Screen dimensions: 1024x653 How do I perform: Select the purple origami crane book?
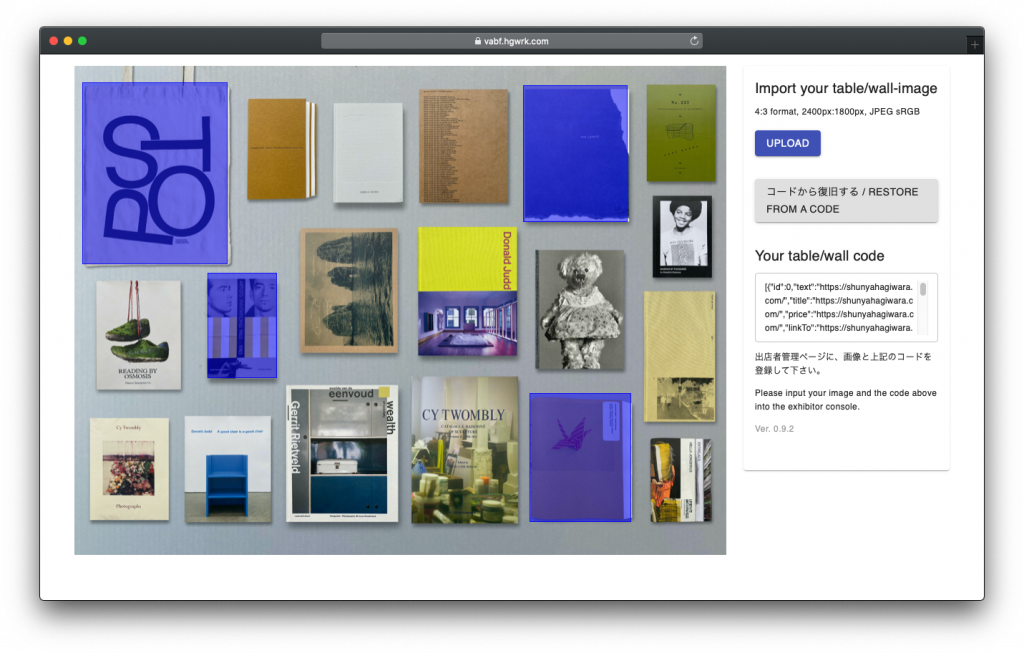tap(581, 457)
